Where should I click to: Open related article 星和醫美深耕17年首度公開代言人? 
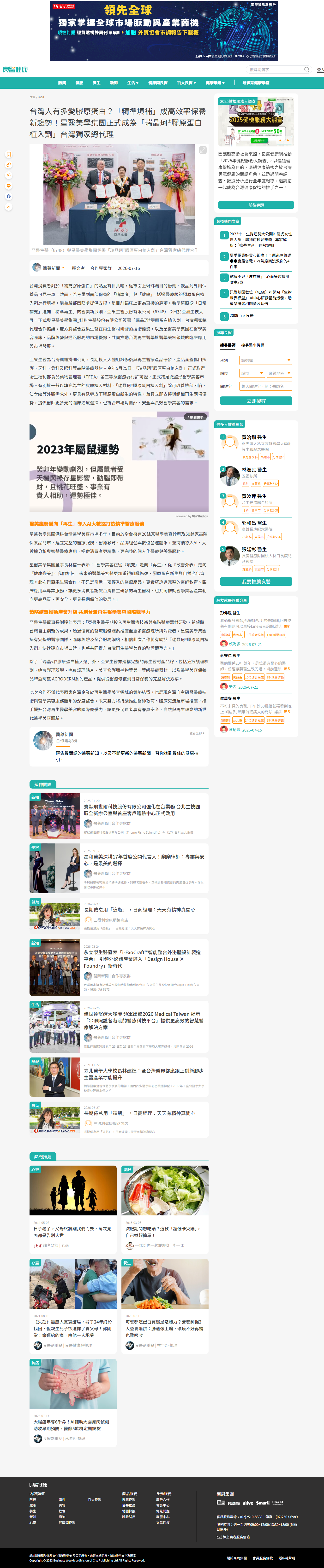pos(144,859)
